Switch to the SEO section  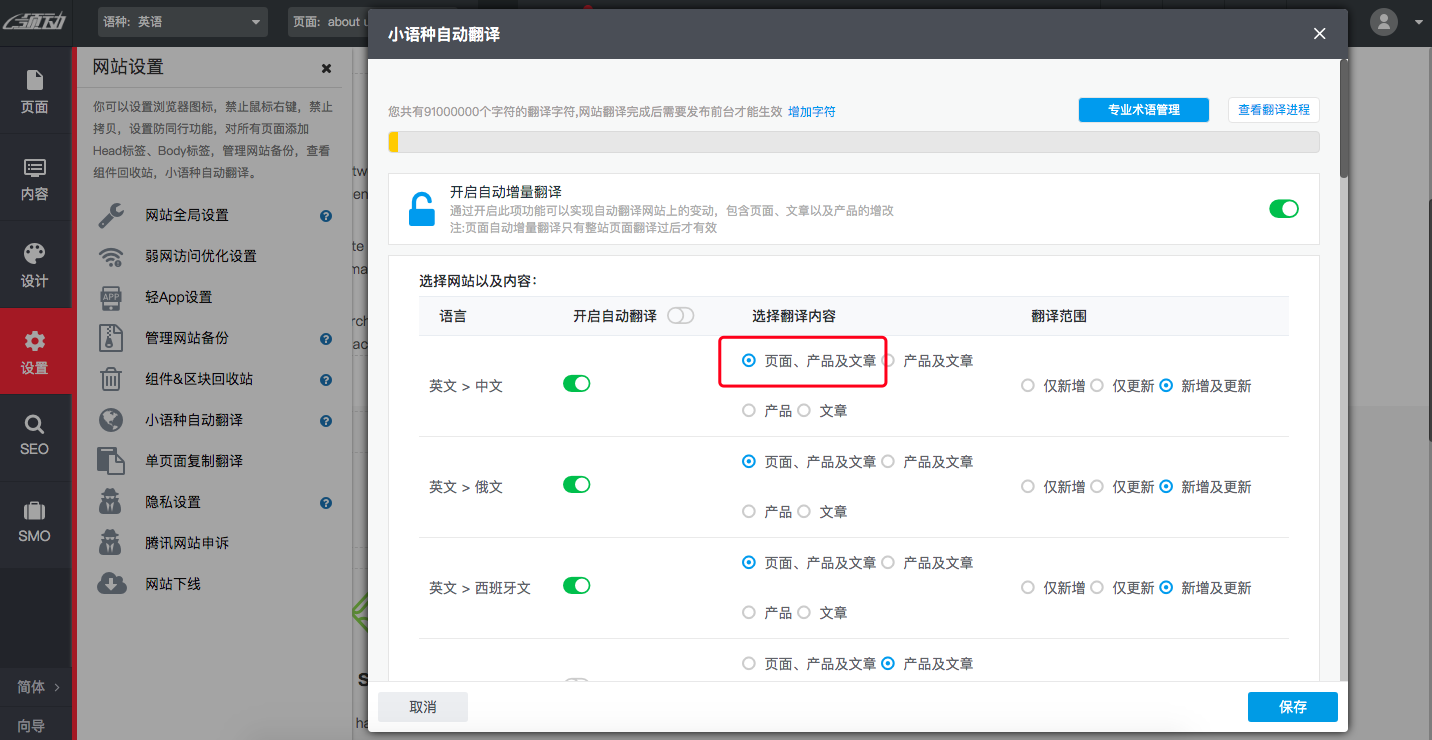coord(35,437)
